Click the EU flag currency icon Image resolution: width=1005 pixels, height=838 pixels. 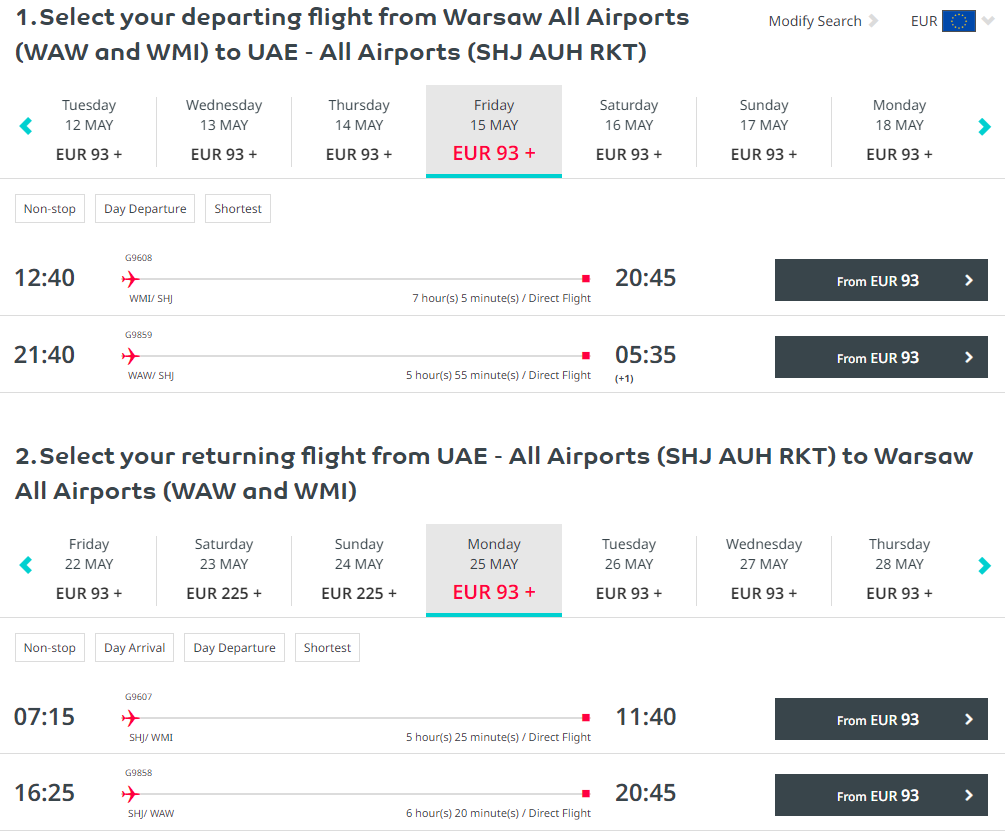(x=958, y=21)
